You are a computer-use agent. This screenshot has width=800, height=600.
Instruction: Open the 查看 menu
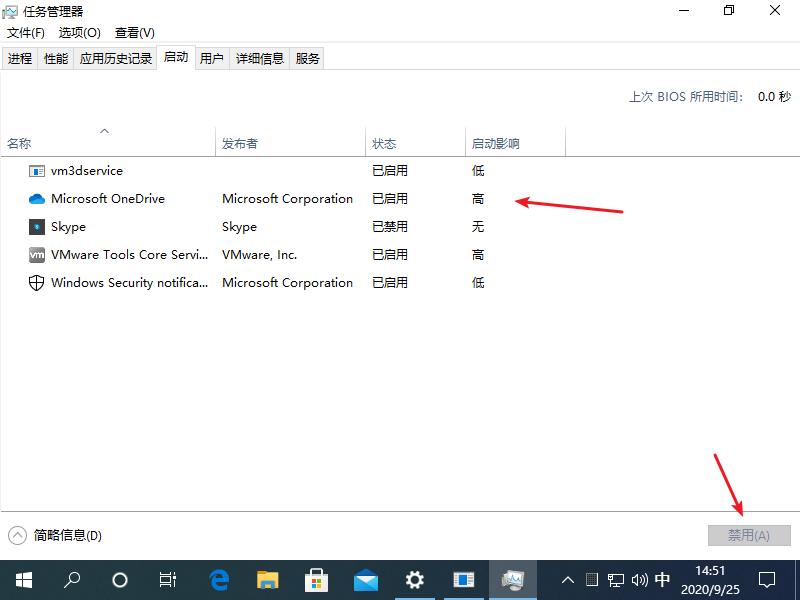click(134, 32)
